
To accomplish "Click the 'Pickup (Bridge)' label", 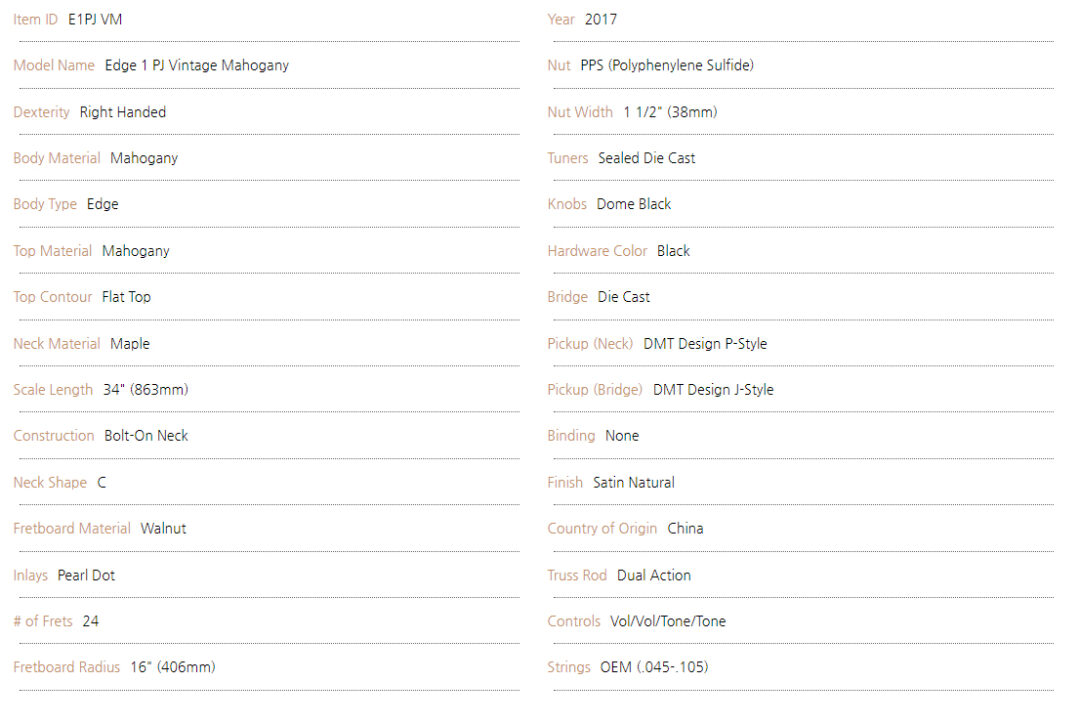I will pos(595,390).
